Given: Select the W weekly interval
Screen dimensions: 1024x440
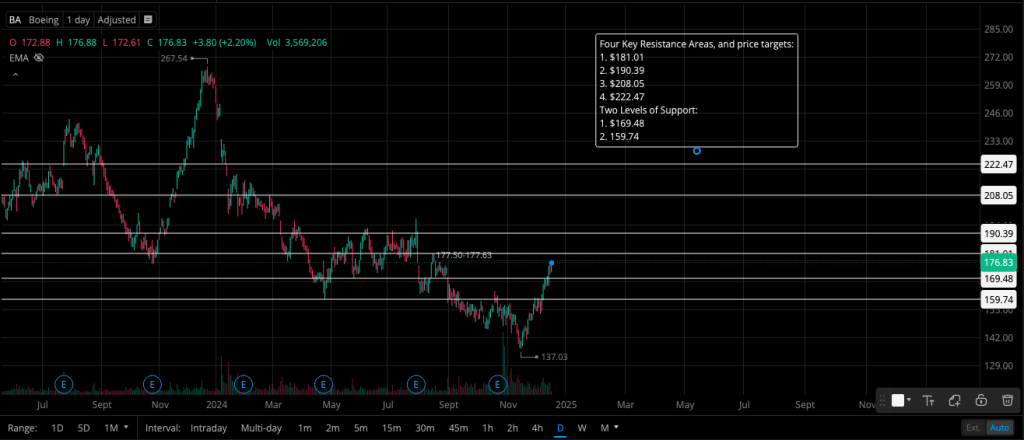Looking at the screenshot, I should (582, 428).
